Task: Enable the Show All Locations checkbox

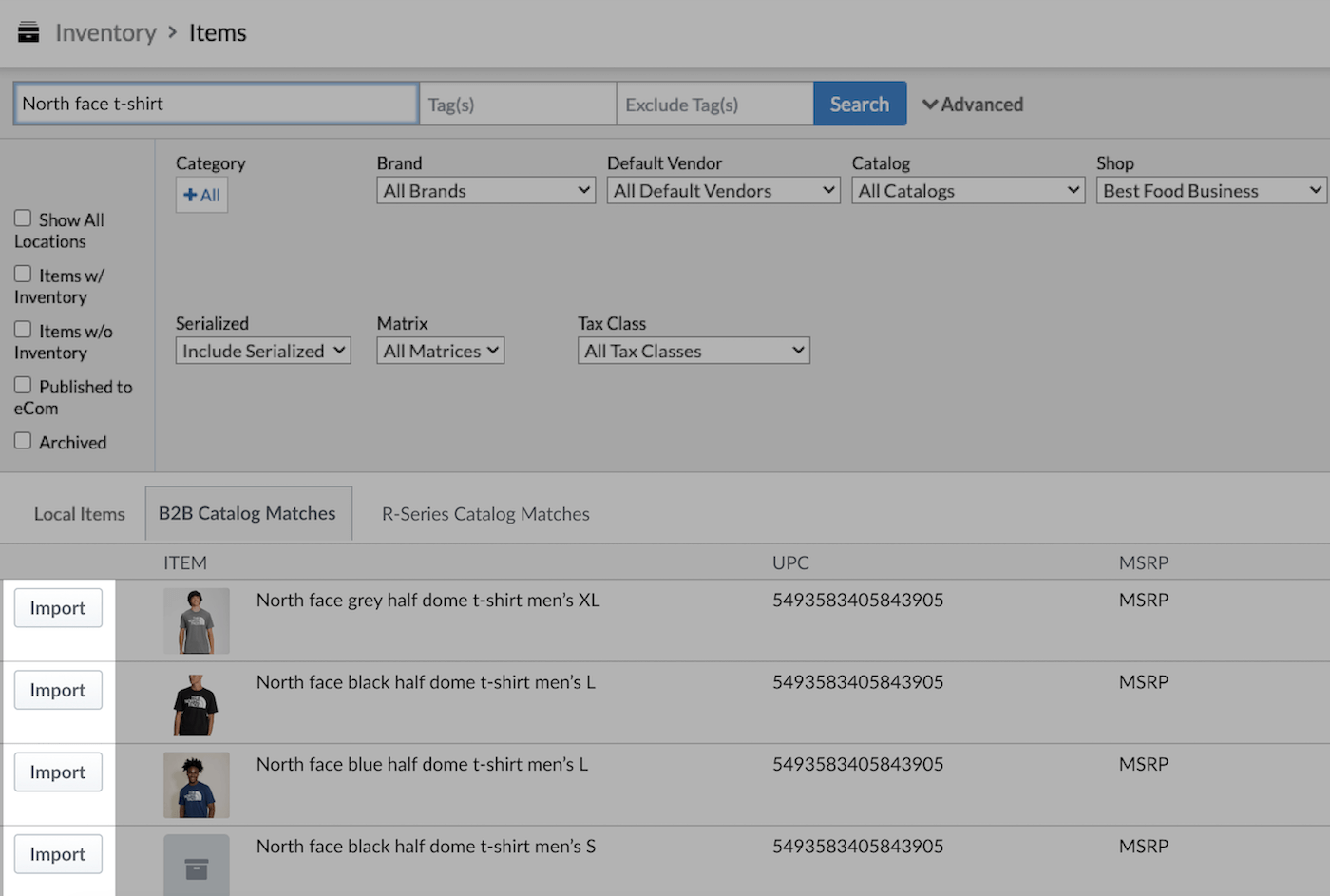Action: 23,219
